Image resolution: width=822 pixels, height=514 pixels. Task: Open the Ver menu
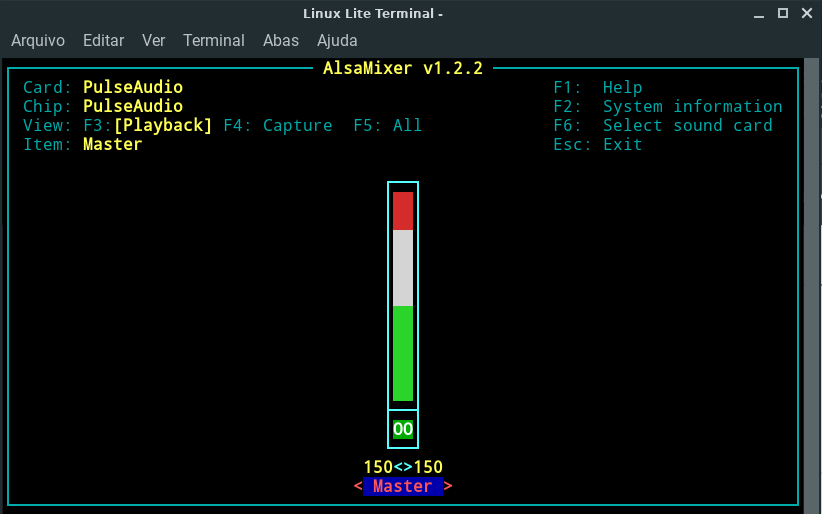(x=154, y=40)
